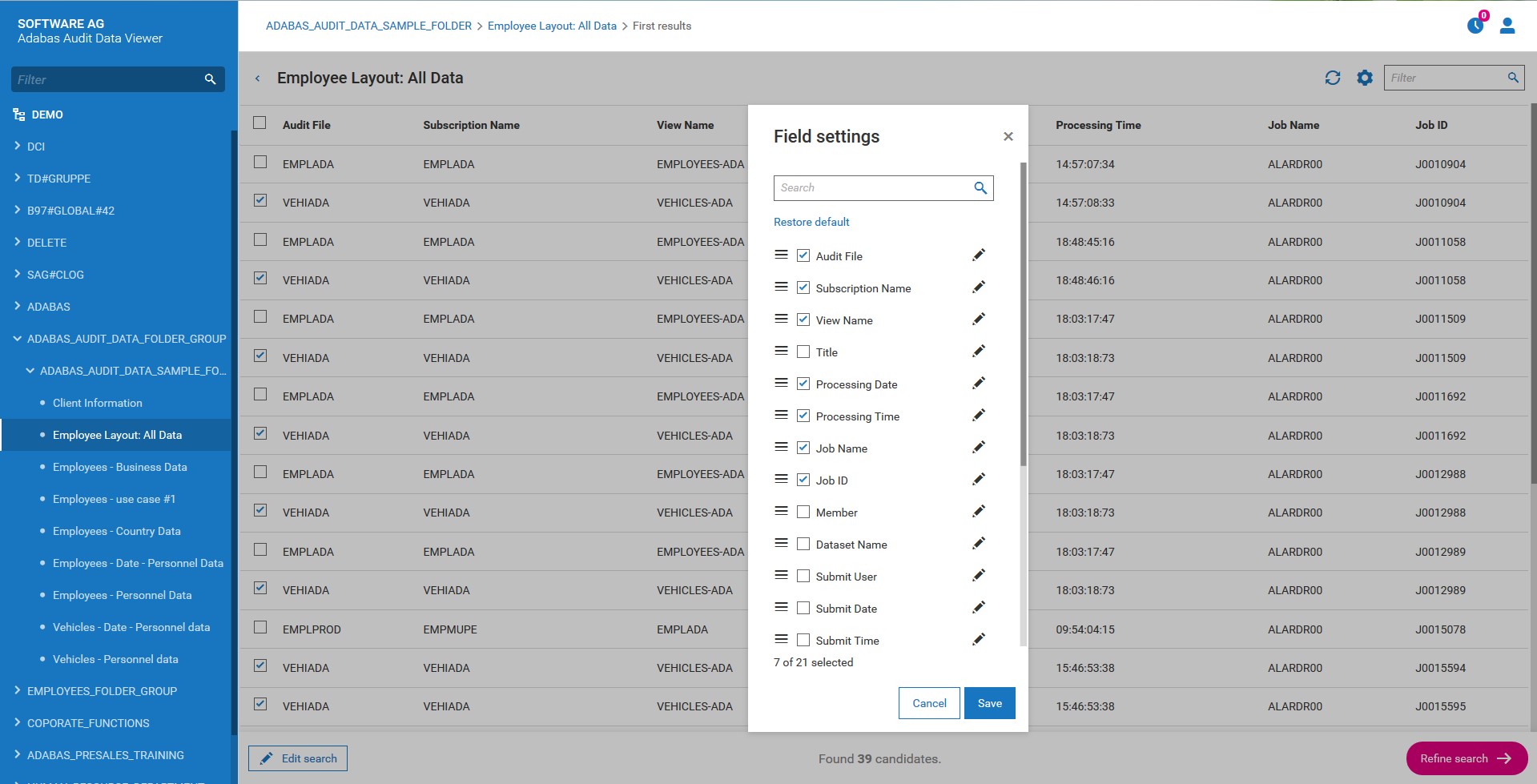The image size is (1537, 784).
Task: Click the Edit search button
Action: click(x=298, y=758)
